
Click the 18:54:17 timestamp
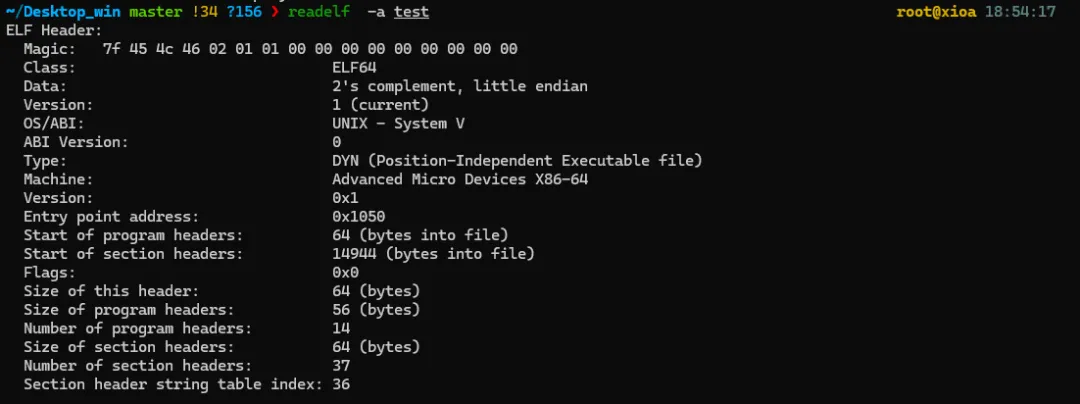pos(1033,12)
